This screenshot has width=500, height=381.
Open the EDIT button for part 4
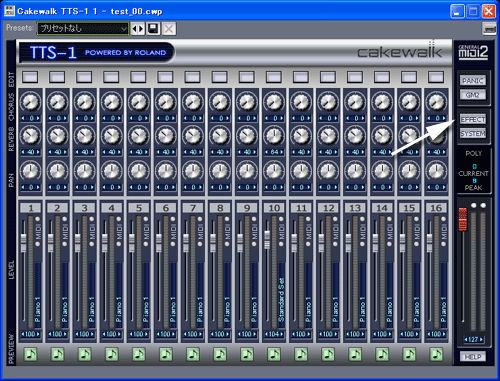click(111, 77)
